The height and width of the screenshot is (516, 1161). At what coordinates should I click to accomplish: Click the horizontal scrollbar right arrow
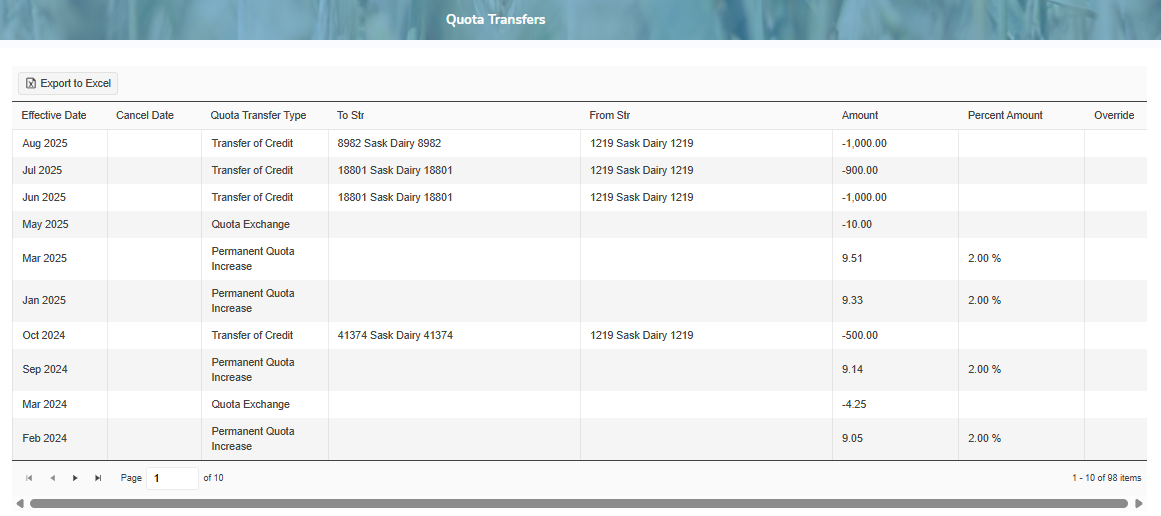pyautogui.click(x=1139, y=503)
